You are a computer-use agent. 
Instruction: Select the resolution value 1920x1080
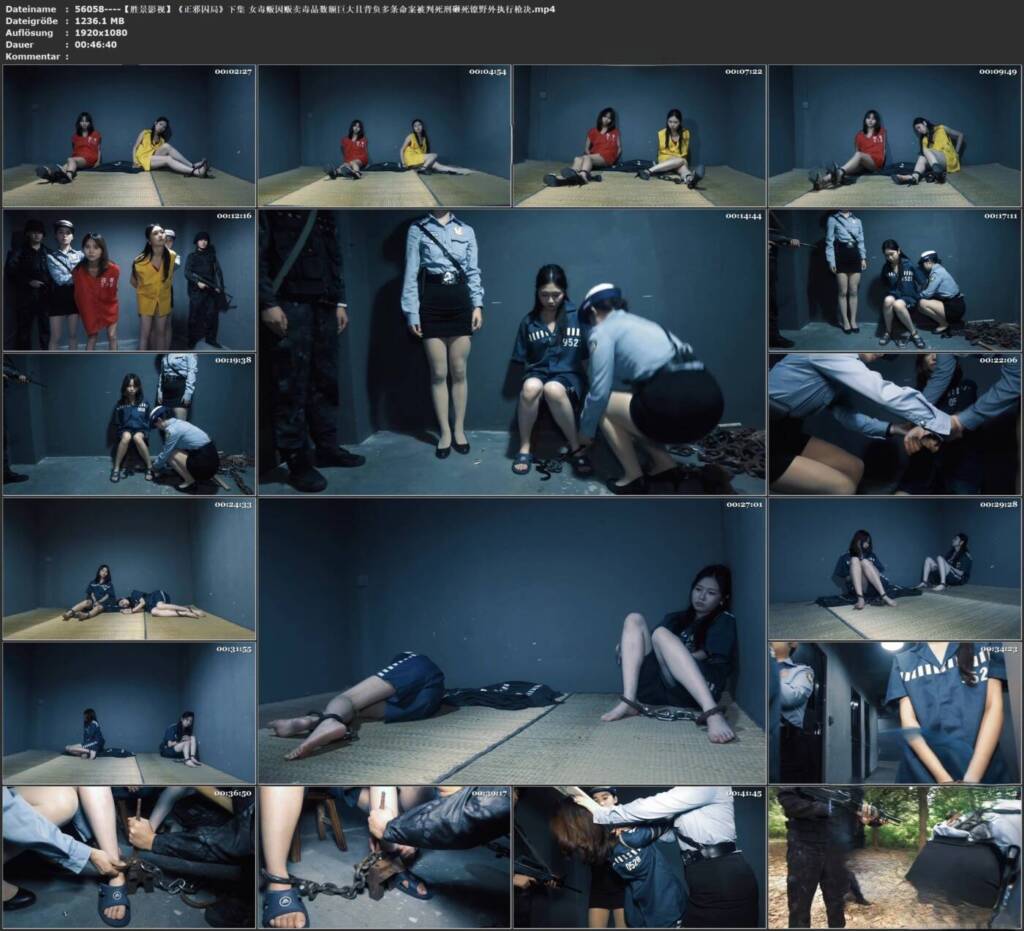click(x=101, y=33)
